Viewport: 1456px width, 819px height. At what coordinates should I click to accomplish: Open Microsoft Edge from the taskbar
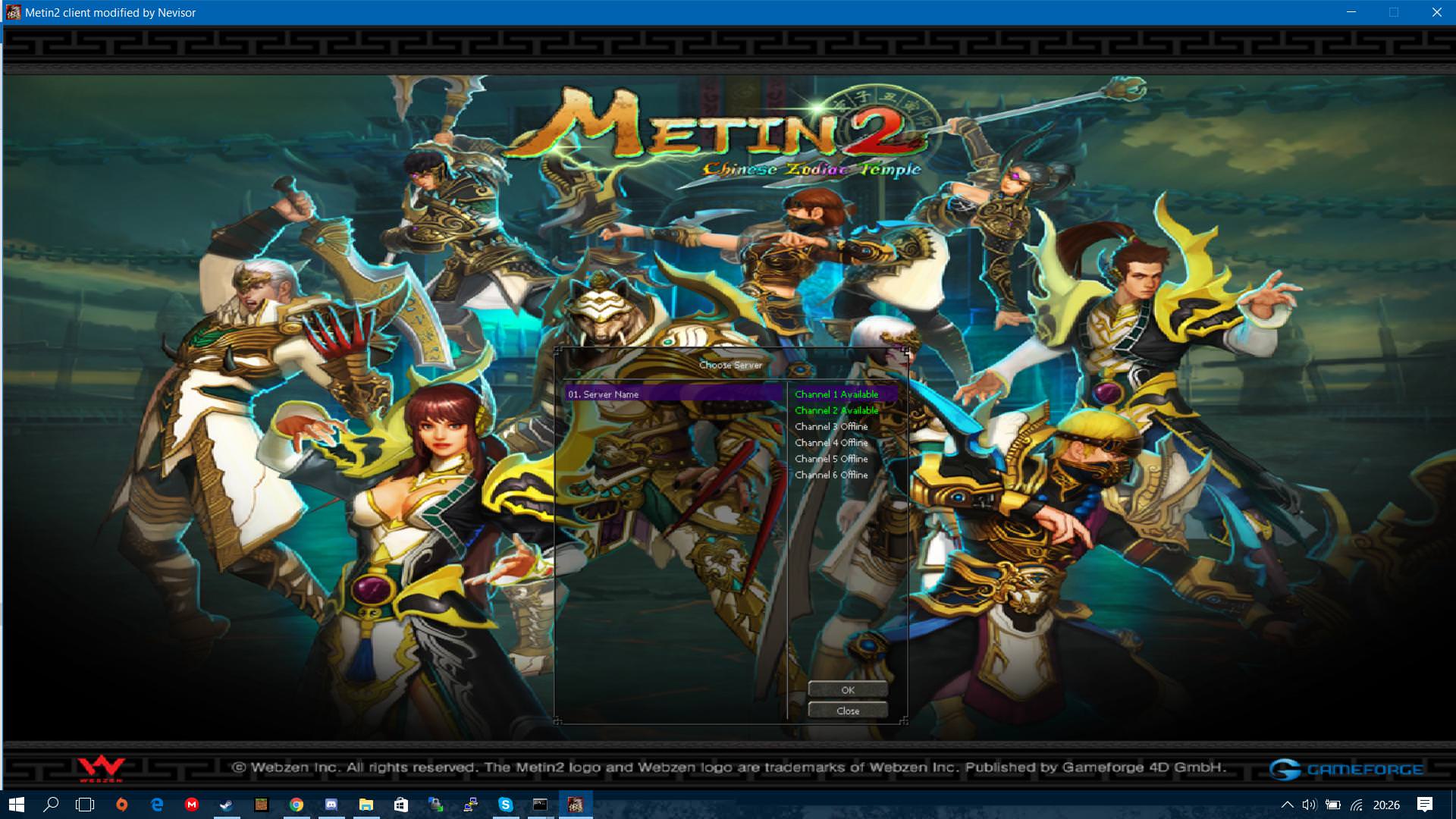[157, 805]
